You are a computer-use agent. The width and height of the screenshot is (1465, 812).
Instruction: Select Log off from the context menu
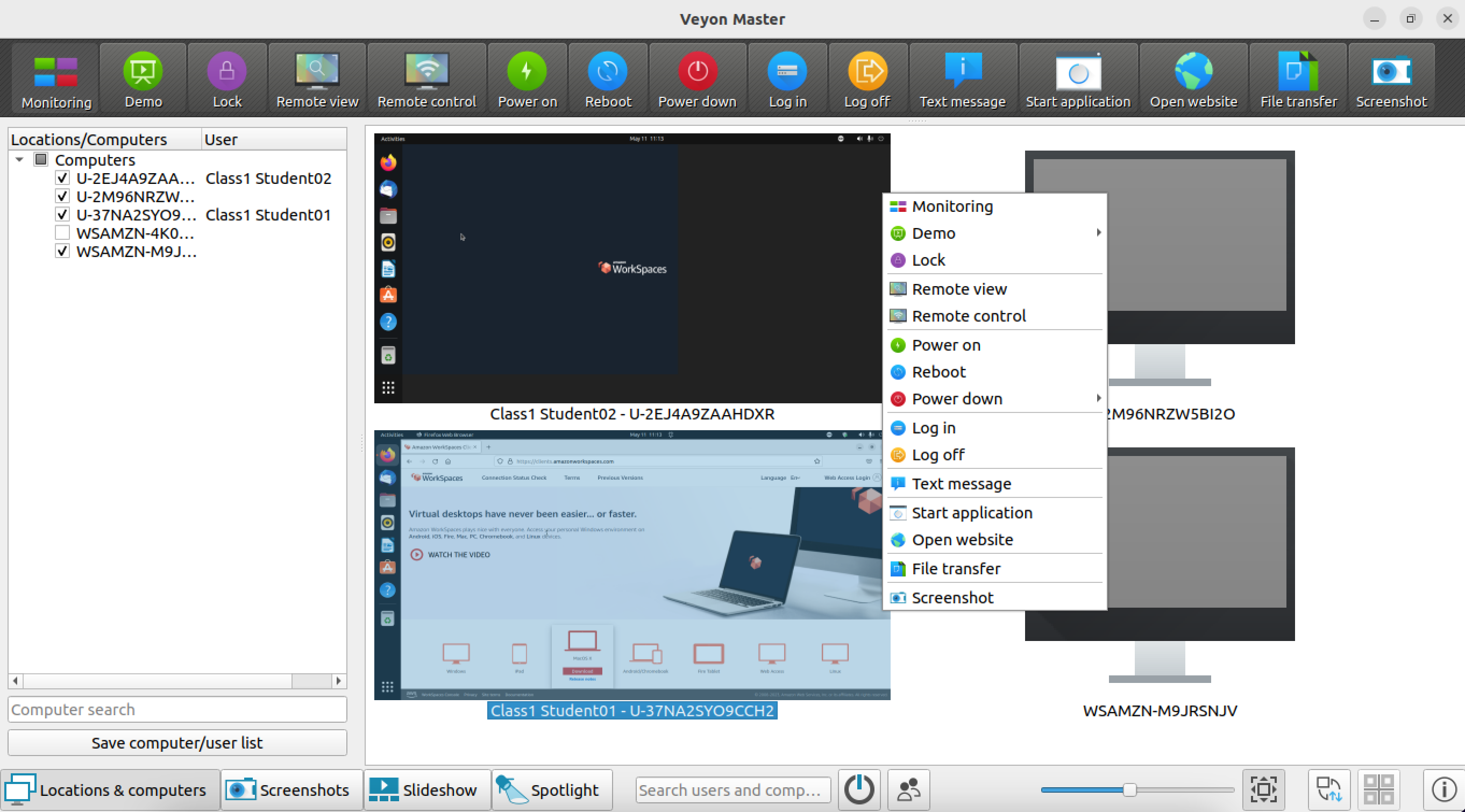(x=937, y=454)
